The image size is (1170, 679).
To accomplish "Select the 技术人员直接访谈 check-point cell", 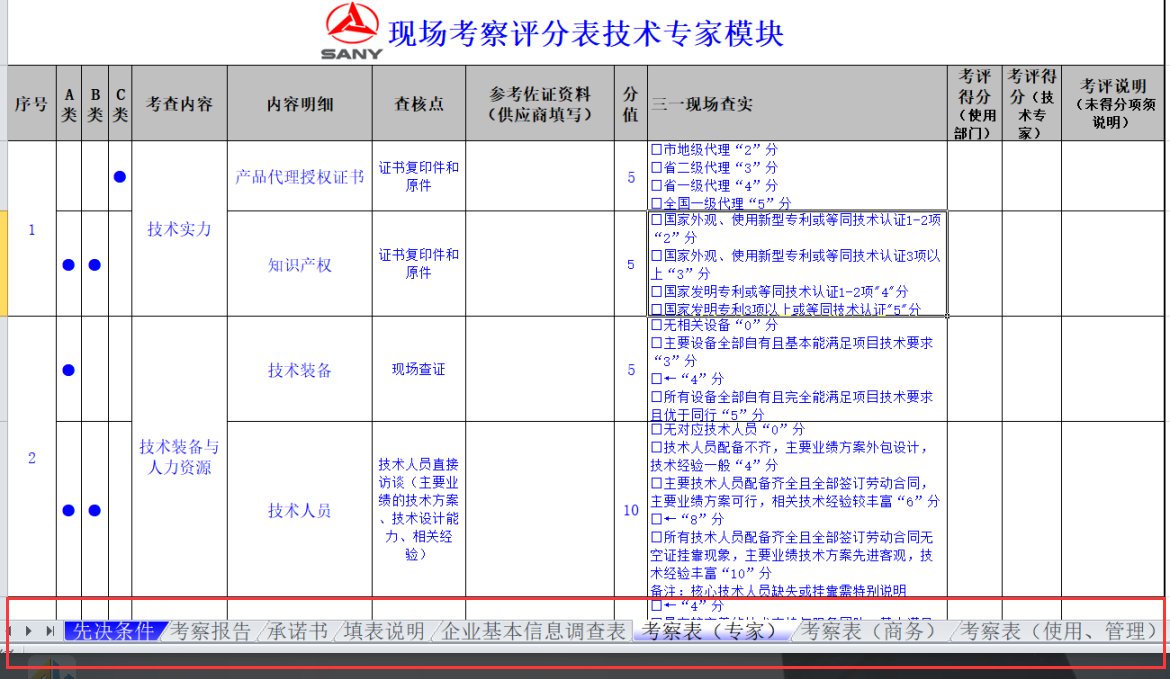I will click(x=419, y=510).
